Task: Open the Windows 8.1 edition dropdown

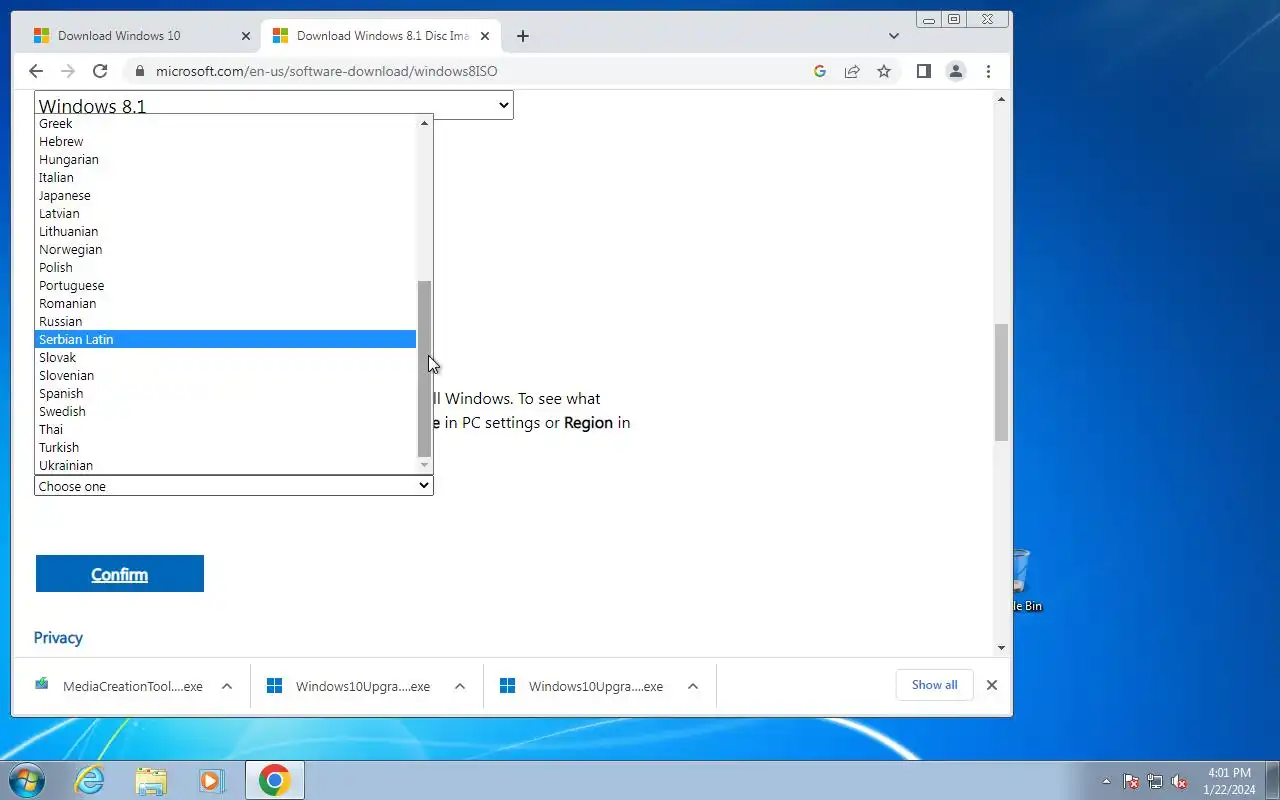Action: click(x=273, y=105)
